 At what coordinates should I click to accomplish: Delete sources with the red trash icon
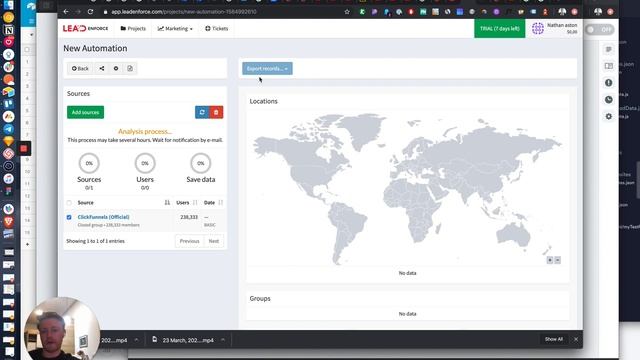[x=216, y=112]
